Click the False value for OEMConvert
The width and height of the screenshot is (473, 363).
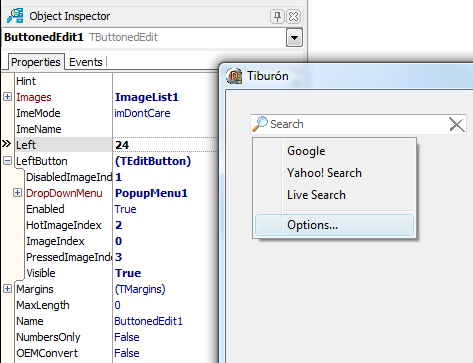tap(127, 353)
